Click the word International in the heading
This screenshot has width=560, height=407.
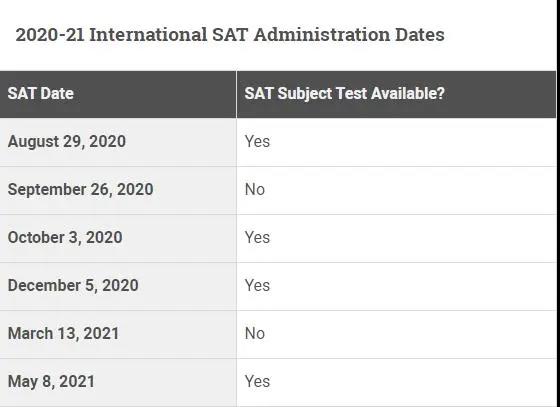coord(148,35)
